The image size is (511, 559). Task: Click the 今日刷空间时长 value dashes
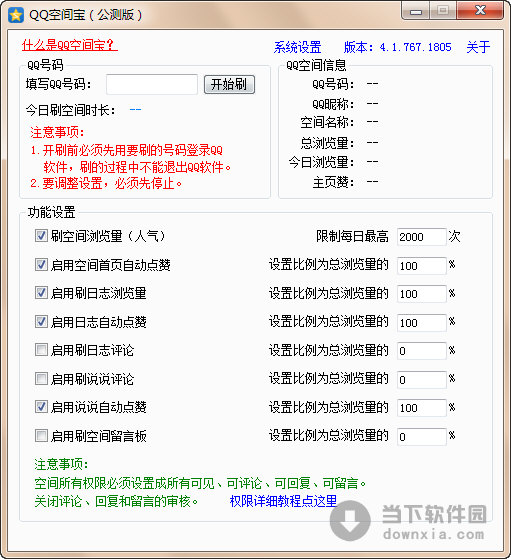click(x=136, y=109)
